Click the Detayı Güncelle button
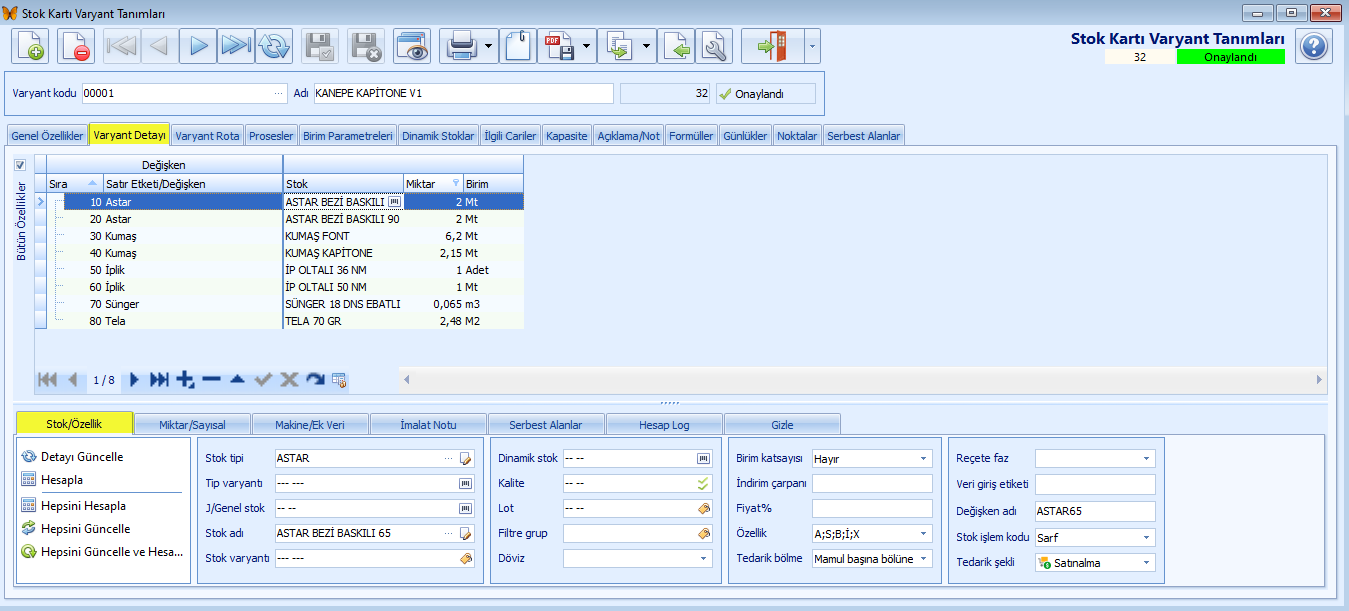This screenshot has height=611, width=1349. click(82, 456)
